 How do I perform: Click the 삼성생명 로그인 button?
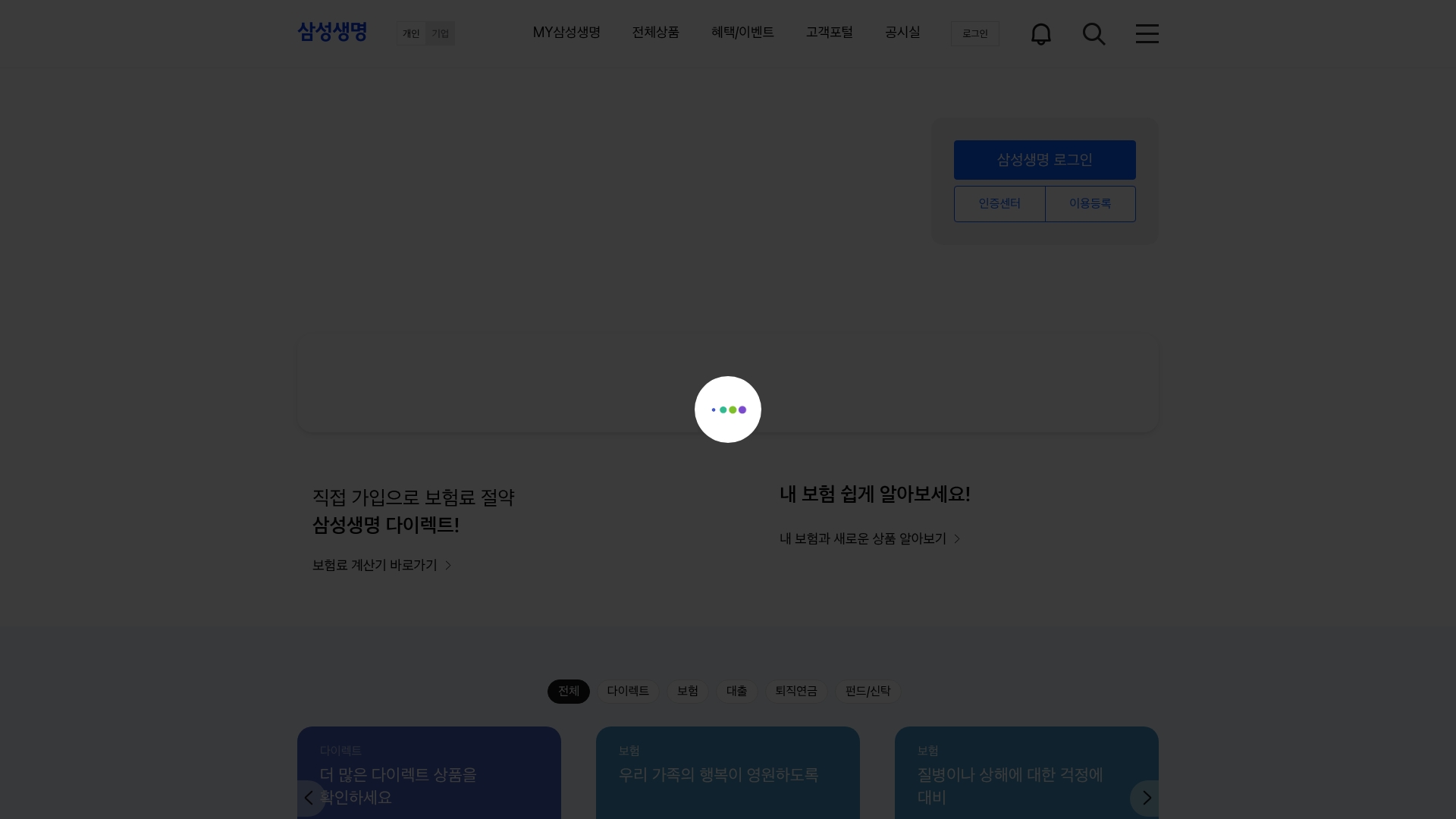(1044, 159)
